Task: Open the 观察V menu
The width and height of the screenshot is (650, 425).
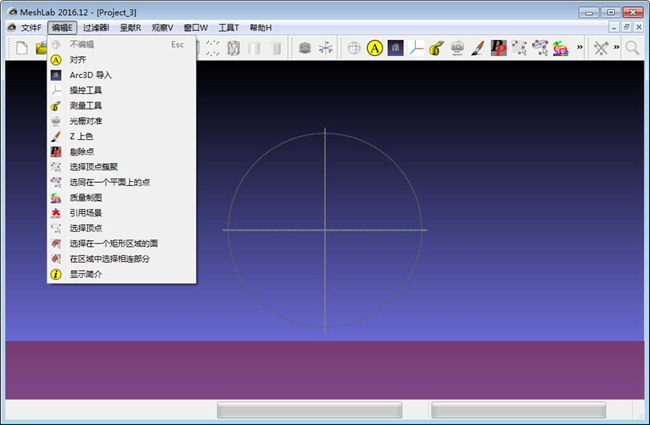Action: [162, 28]
